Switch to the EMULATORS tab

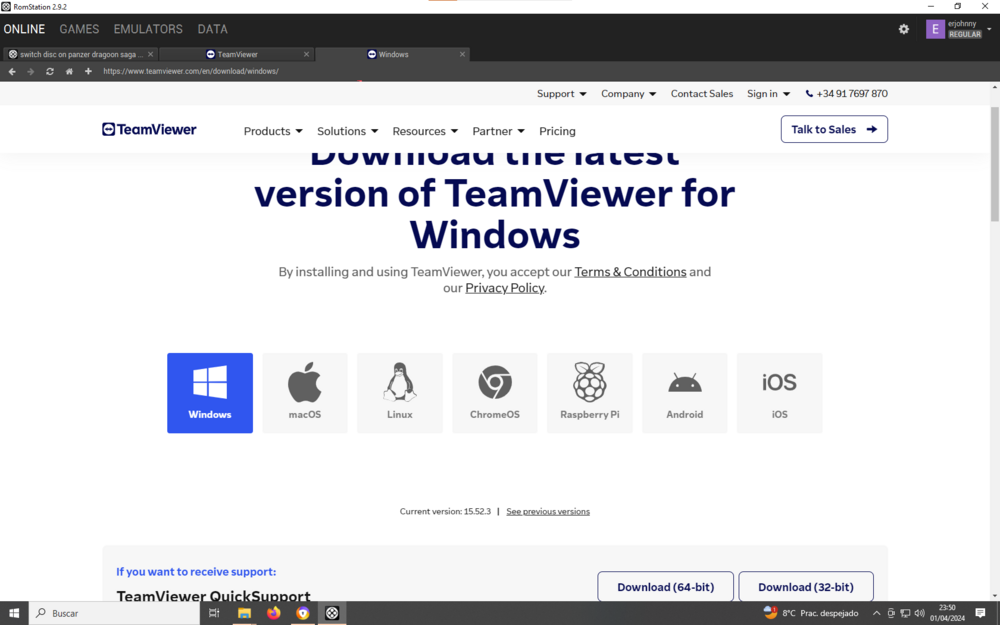click(x=148, y=29)
